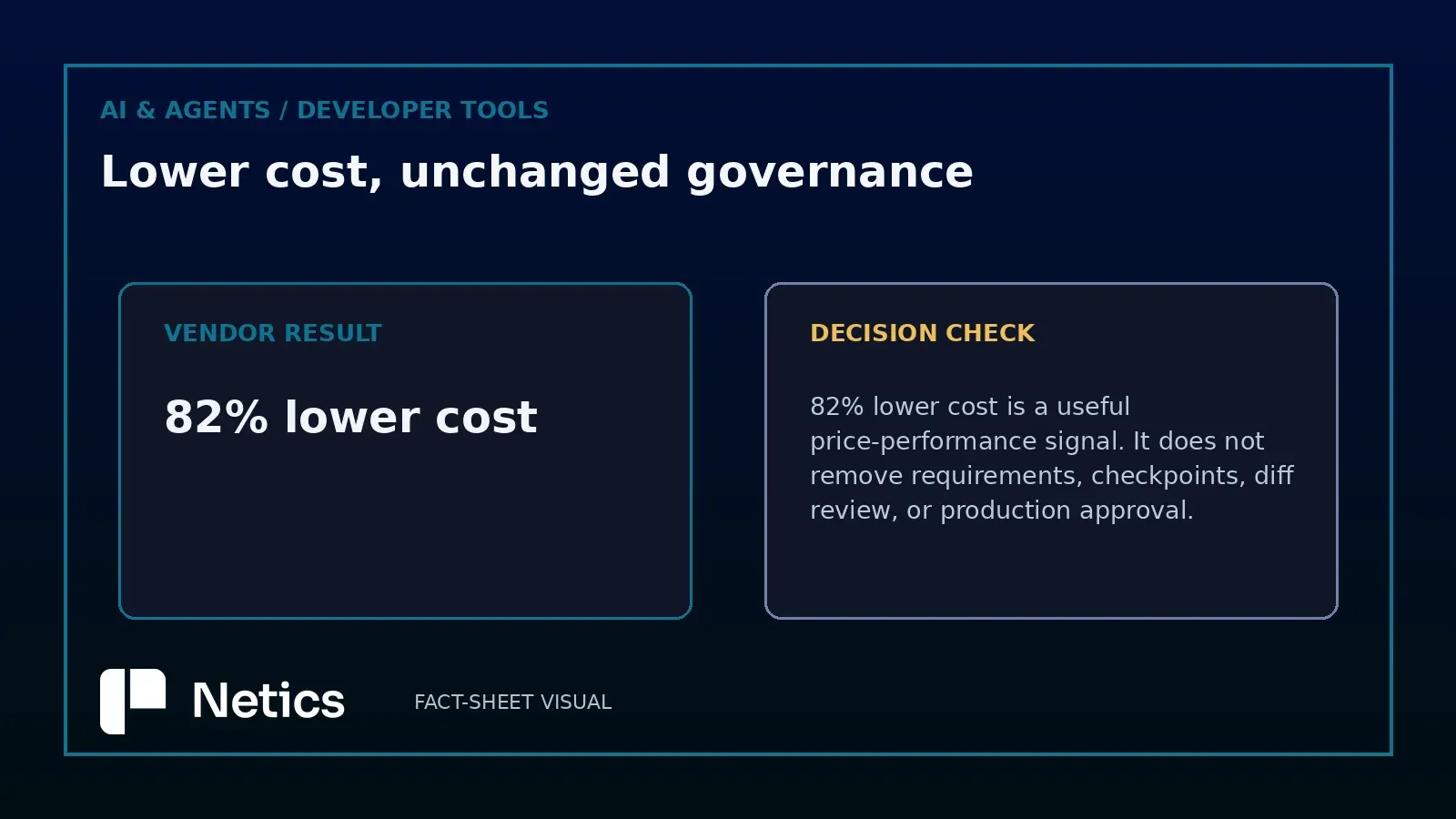Click the paragraph about the price-performance signal
Viewport: 1456px width, 819px height.
(1051, 458)
